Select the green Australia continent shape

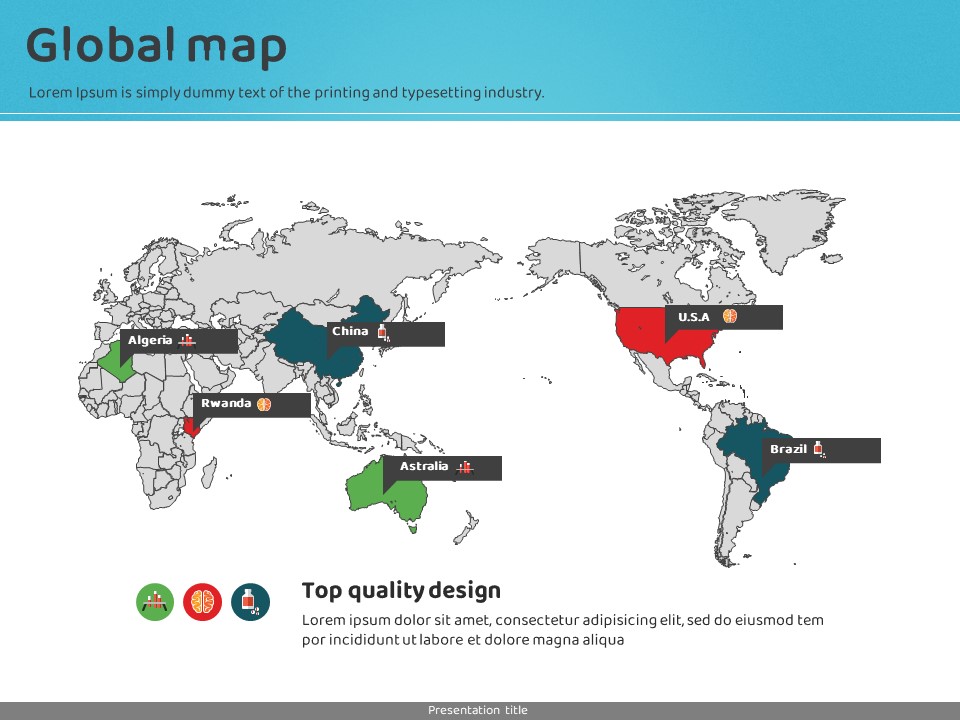pyautogui.click(x=370, y=490)
